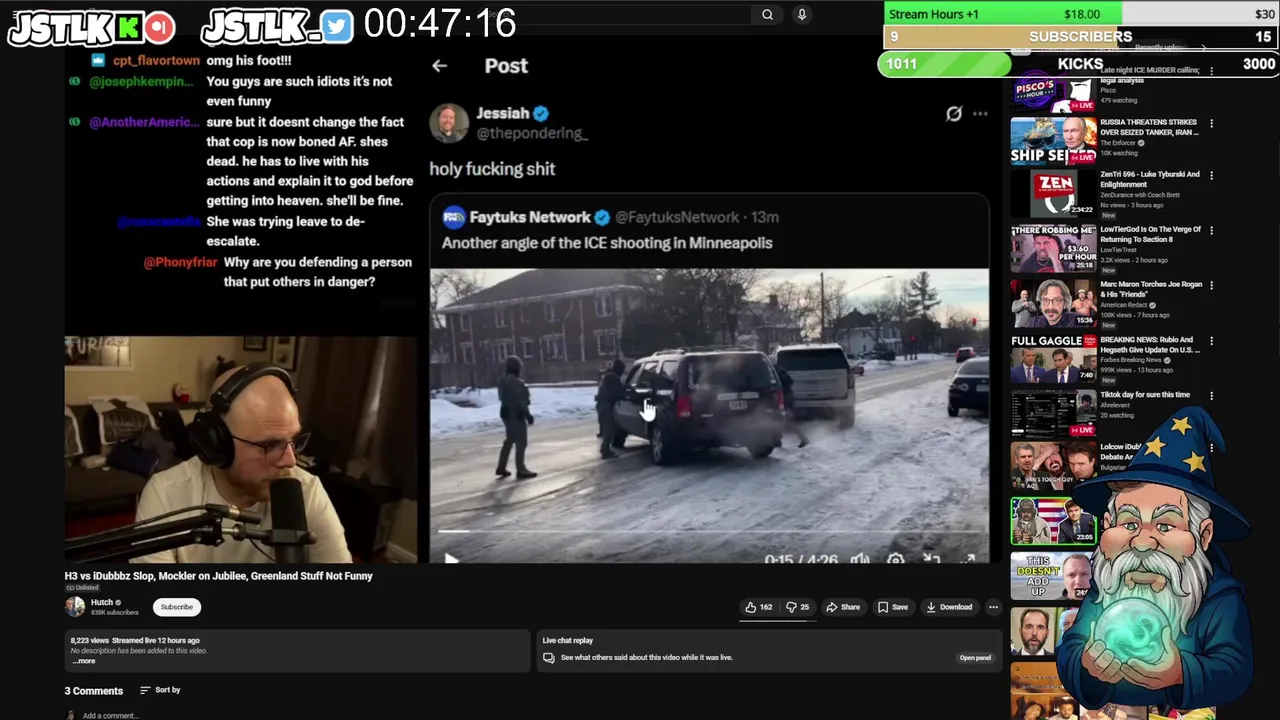Click the 8,223 views streamed text
The image size is (1280, 720).
click(135, 640)
